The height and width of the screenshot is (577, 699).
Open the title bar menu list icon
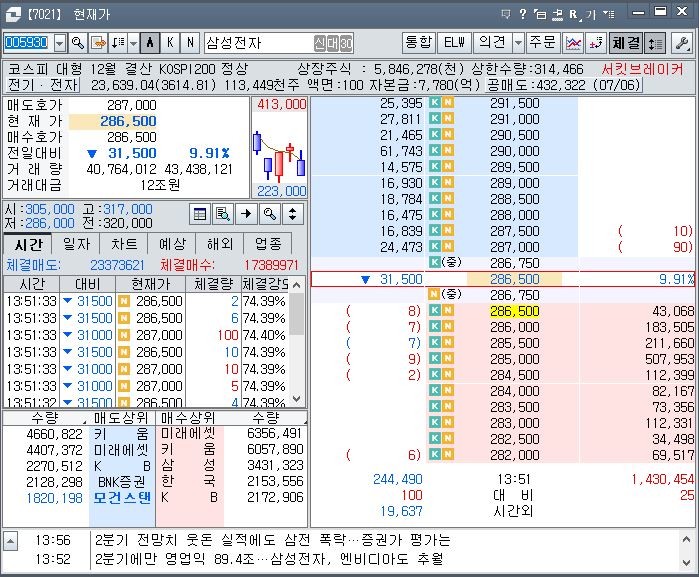point(609,14)
